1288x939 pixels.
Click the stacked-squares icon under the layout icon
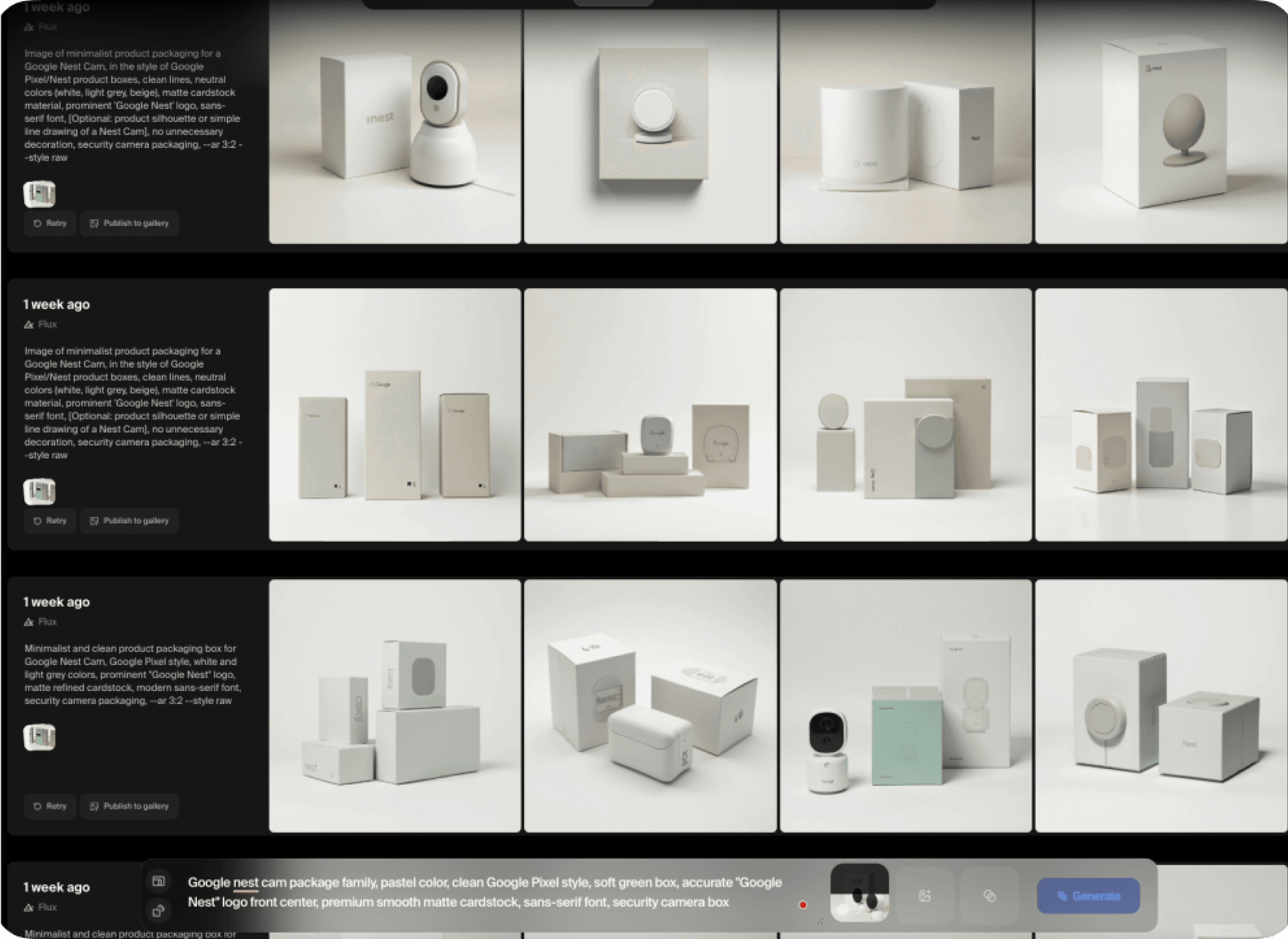(x=159, y=911)
